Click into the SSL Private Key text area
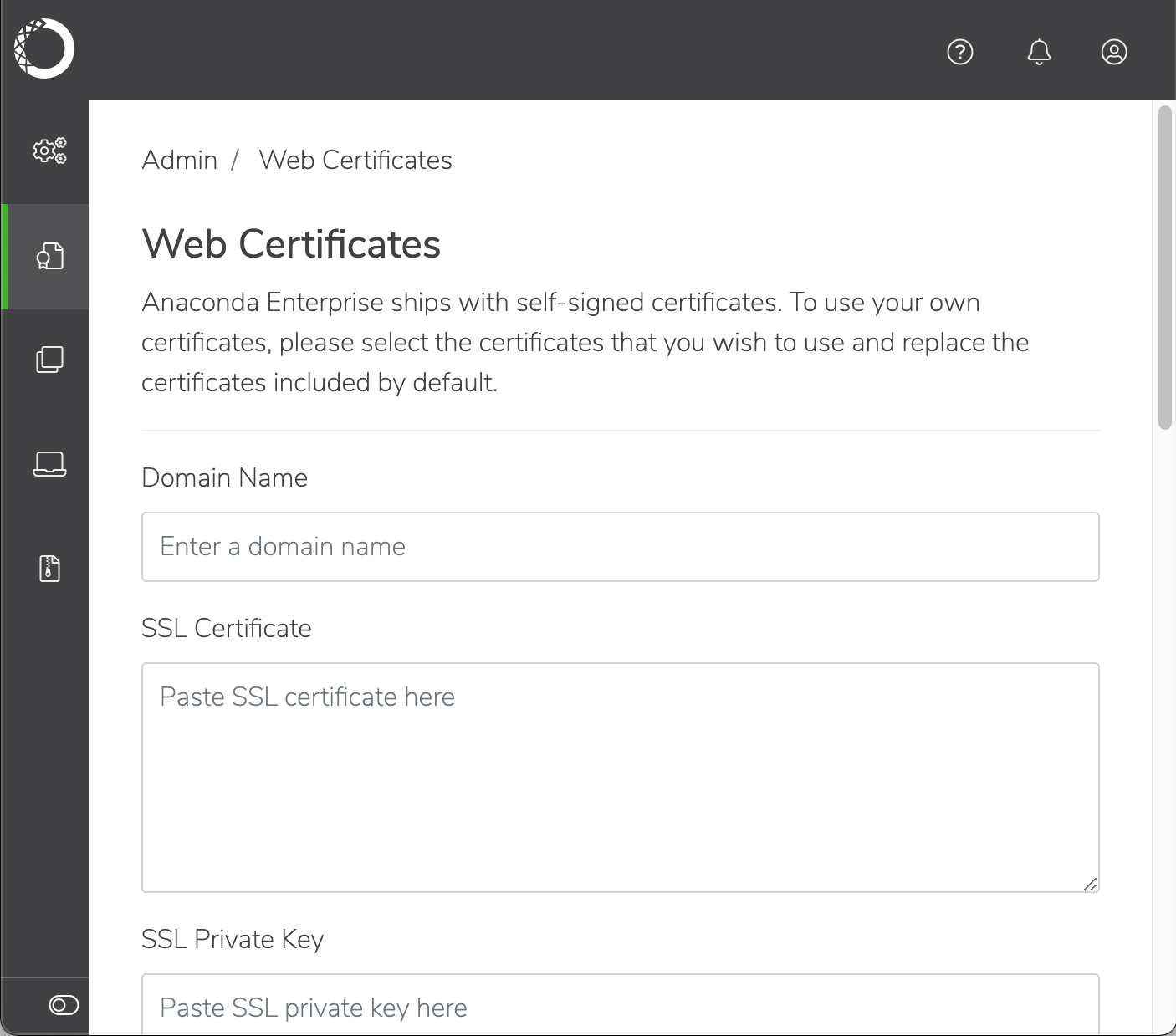Screen dimensions: 1176x1036 point(621,1005)
